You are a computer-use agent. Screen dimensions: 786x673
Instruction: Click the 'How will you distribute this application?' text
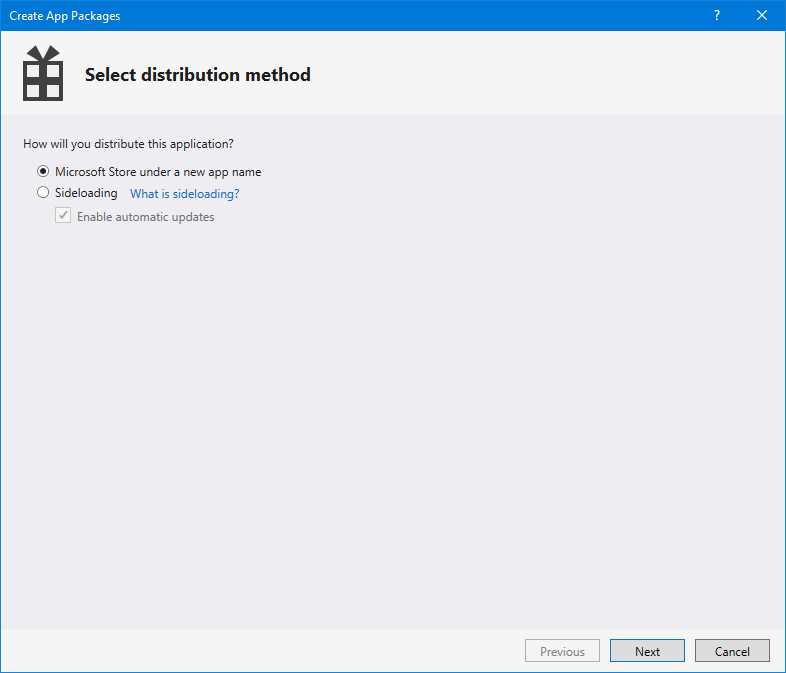pos(128,144)
